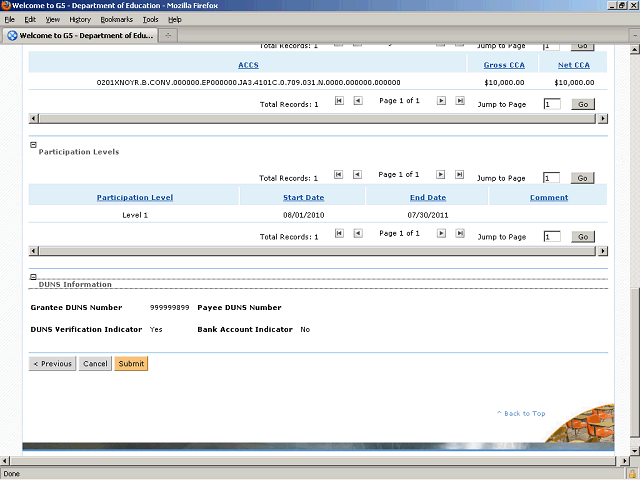Image resolution: width=640 pixels, height=480 pixels.
Task: Previous page icon above Participation Level header
Action: click(357, 175)
